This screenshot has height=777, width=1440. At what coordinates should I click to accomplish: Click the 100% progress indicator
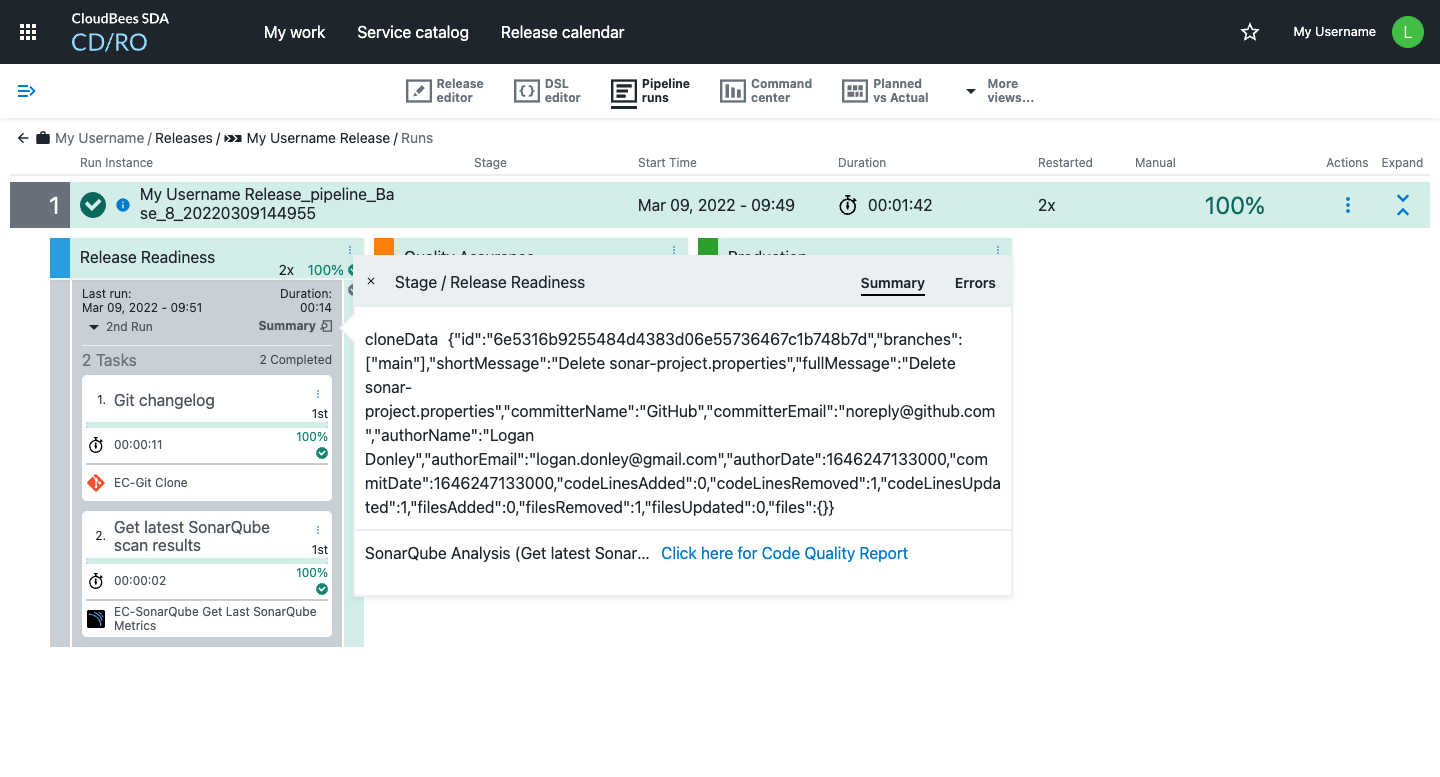tap(1234, 204)
